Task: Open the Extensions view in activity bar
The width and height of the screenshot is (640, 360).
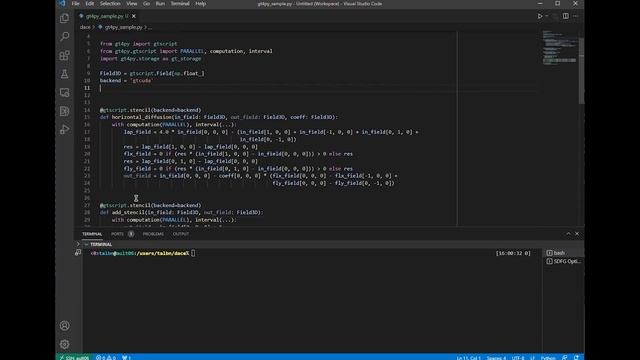Action: pos(64,55)
